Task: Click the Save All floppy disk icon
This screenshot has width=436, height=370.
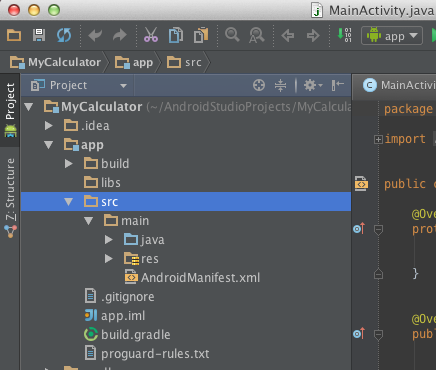Action: pos(39,35)
